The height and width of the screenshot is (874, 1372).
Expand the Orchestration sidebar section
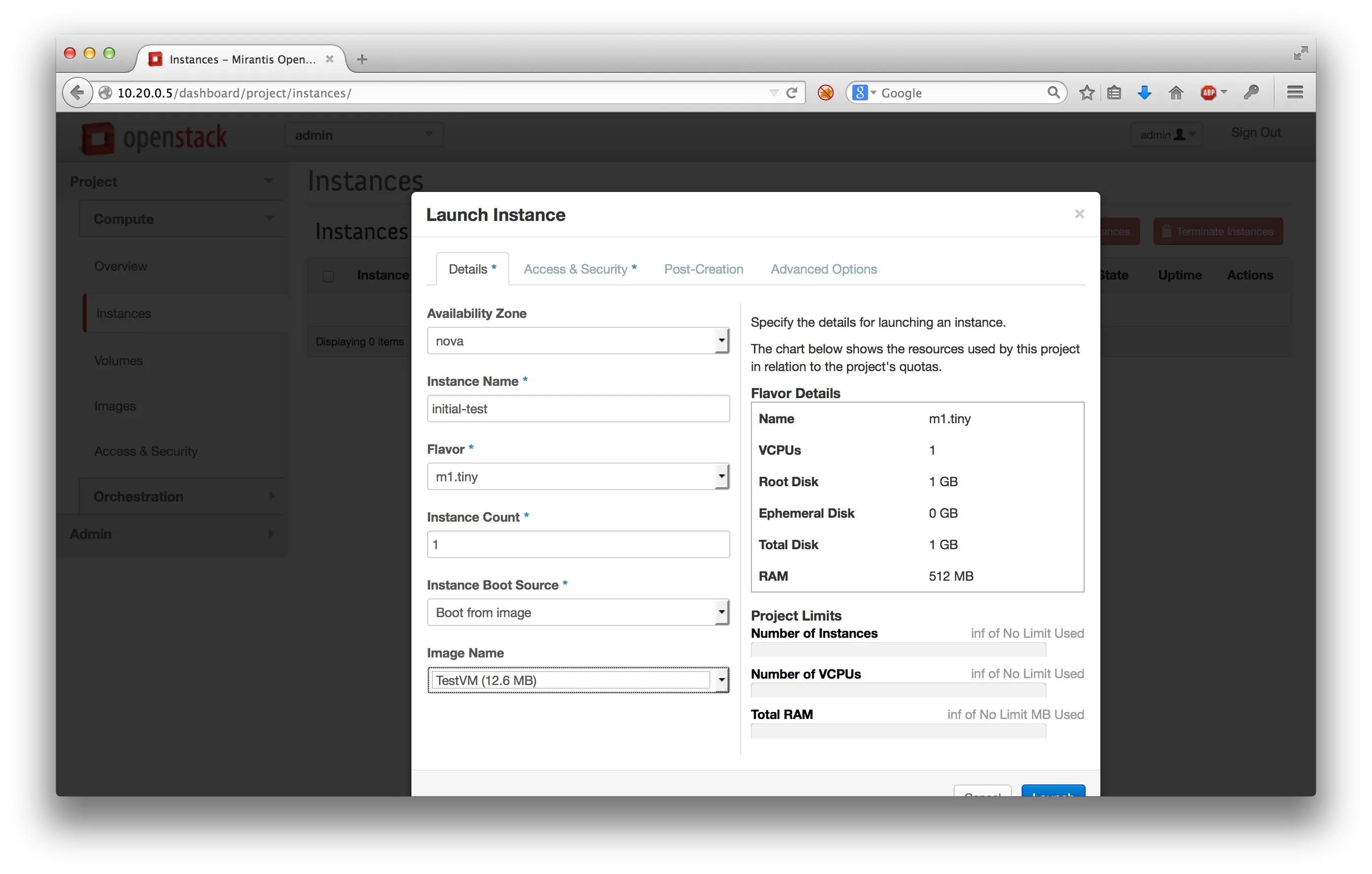[x=182, y=496]
